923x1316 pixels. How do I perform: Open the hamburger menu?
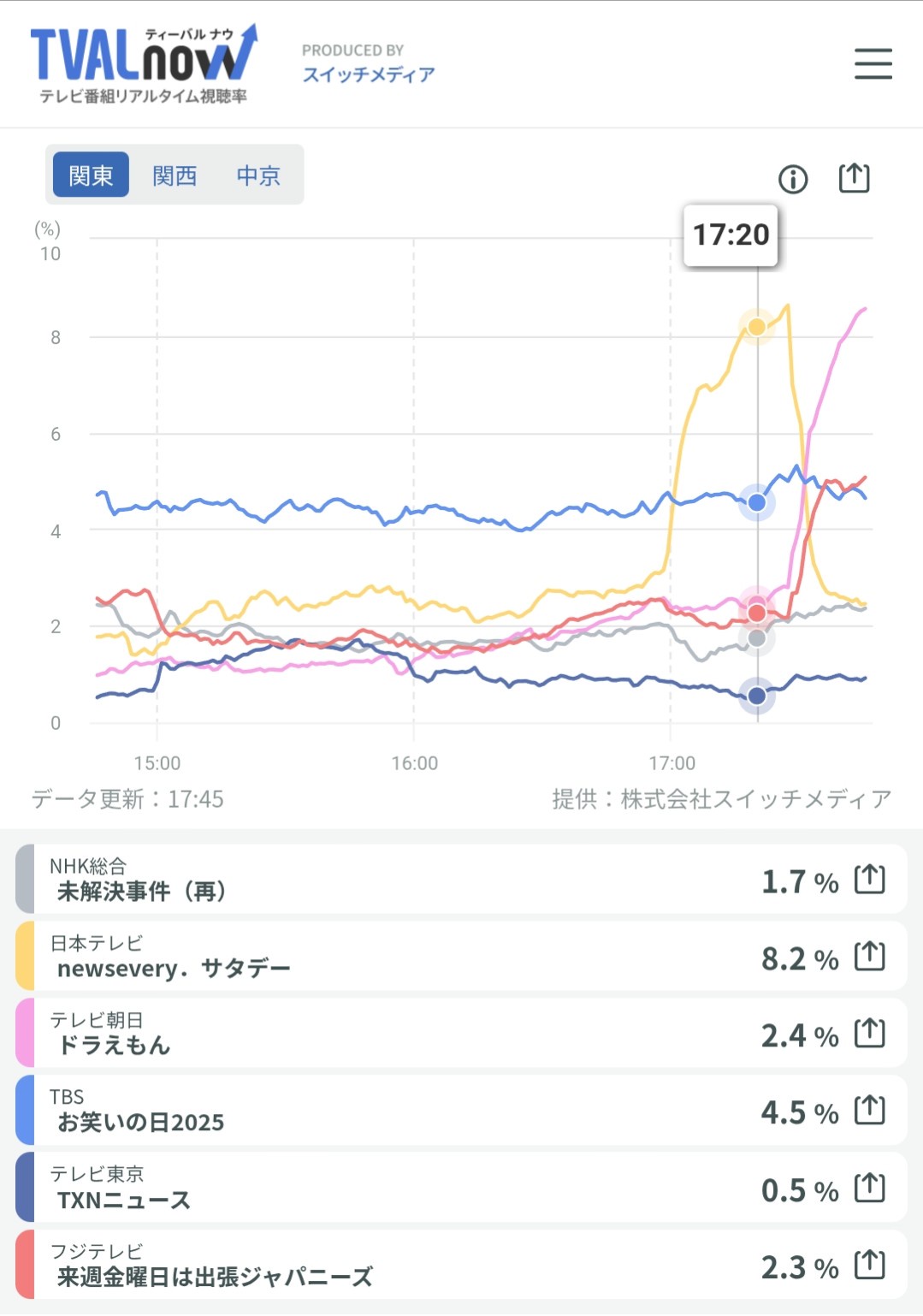coord(873,64)
